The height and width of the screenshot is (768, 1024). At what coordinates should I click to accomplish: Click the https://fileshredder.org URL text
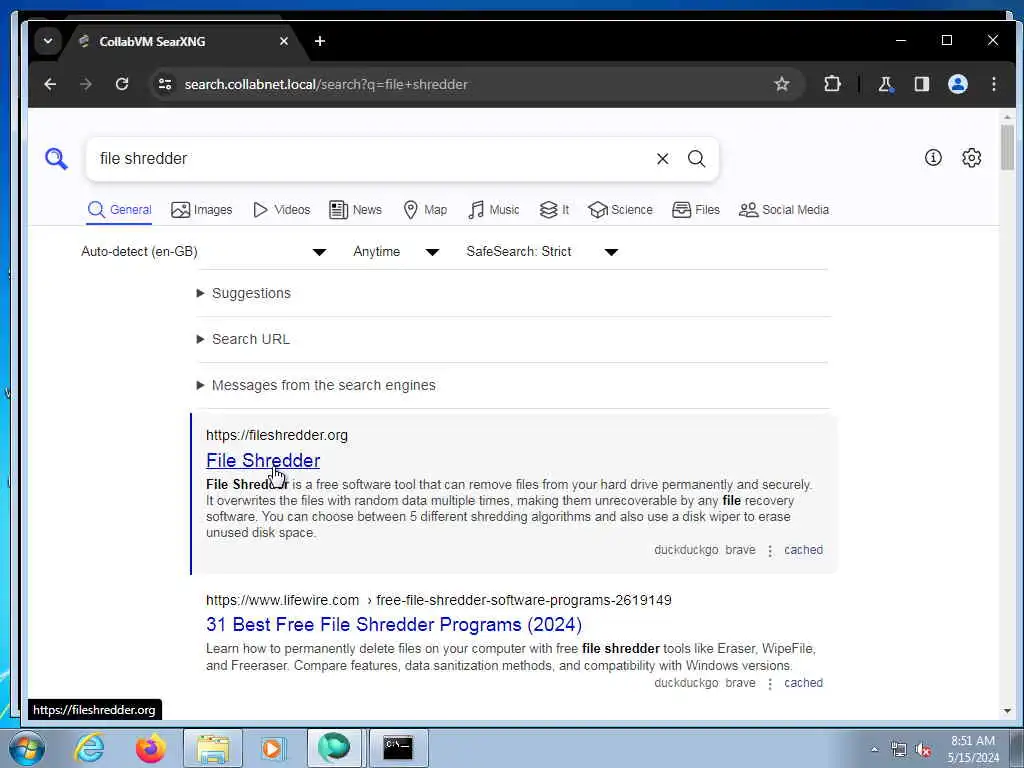[277, 435]
